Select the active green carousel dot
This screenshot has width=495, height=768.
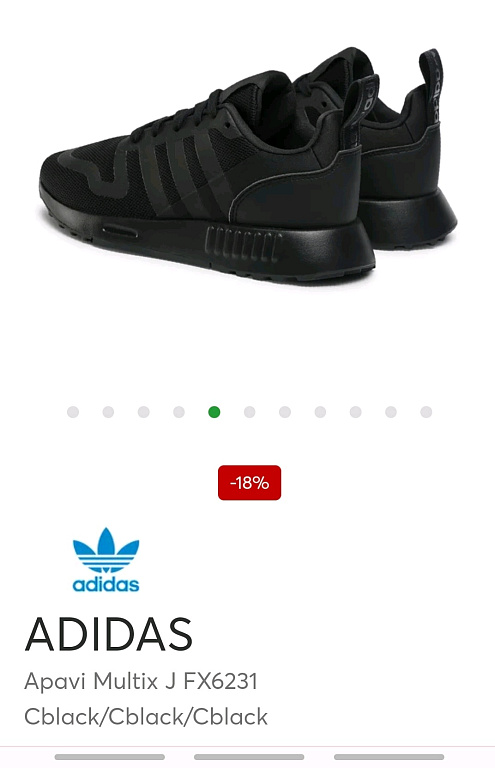click(x=214, y=412)
